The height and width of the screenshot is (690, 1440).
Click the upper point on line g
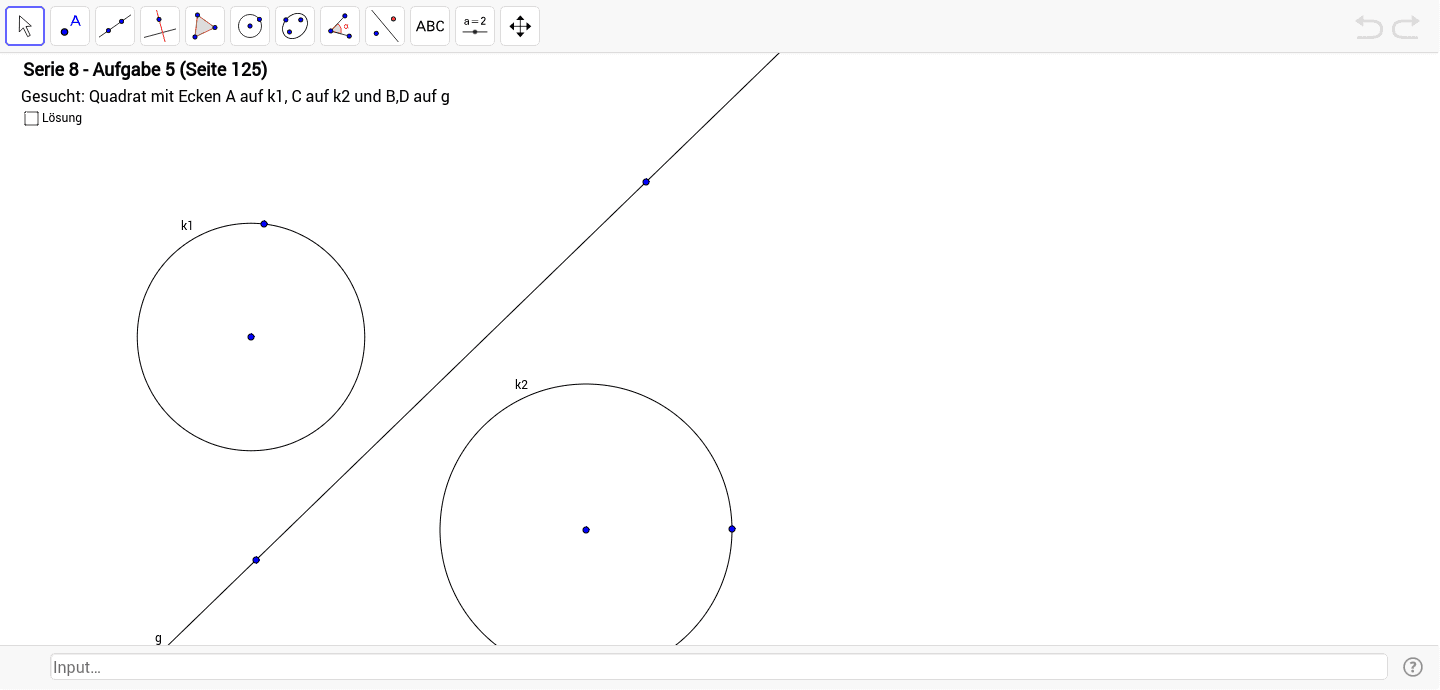646,182
